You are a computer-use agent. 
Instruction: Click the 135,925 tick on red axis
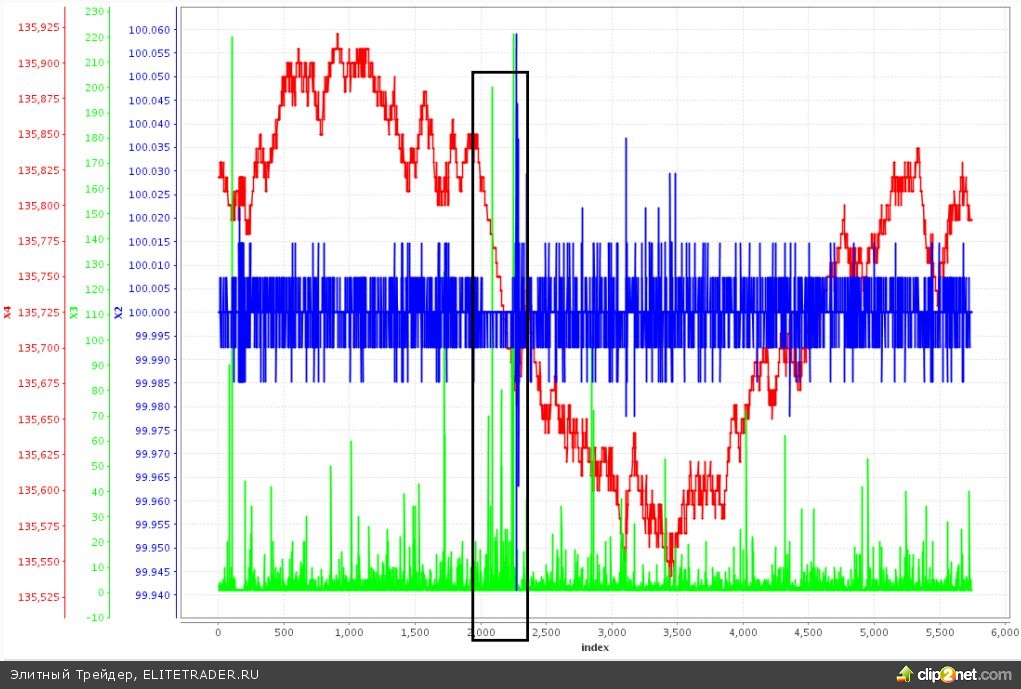[x=38, y=27]
